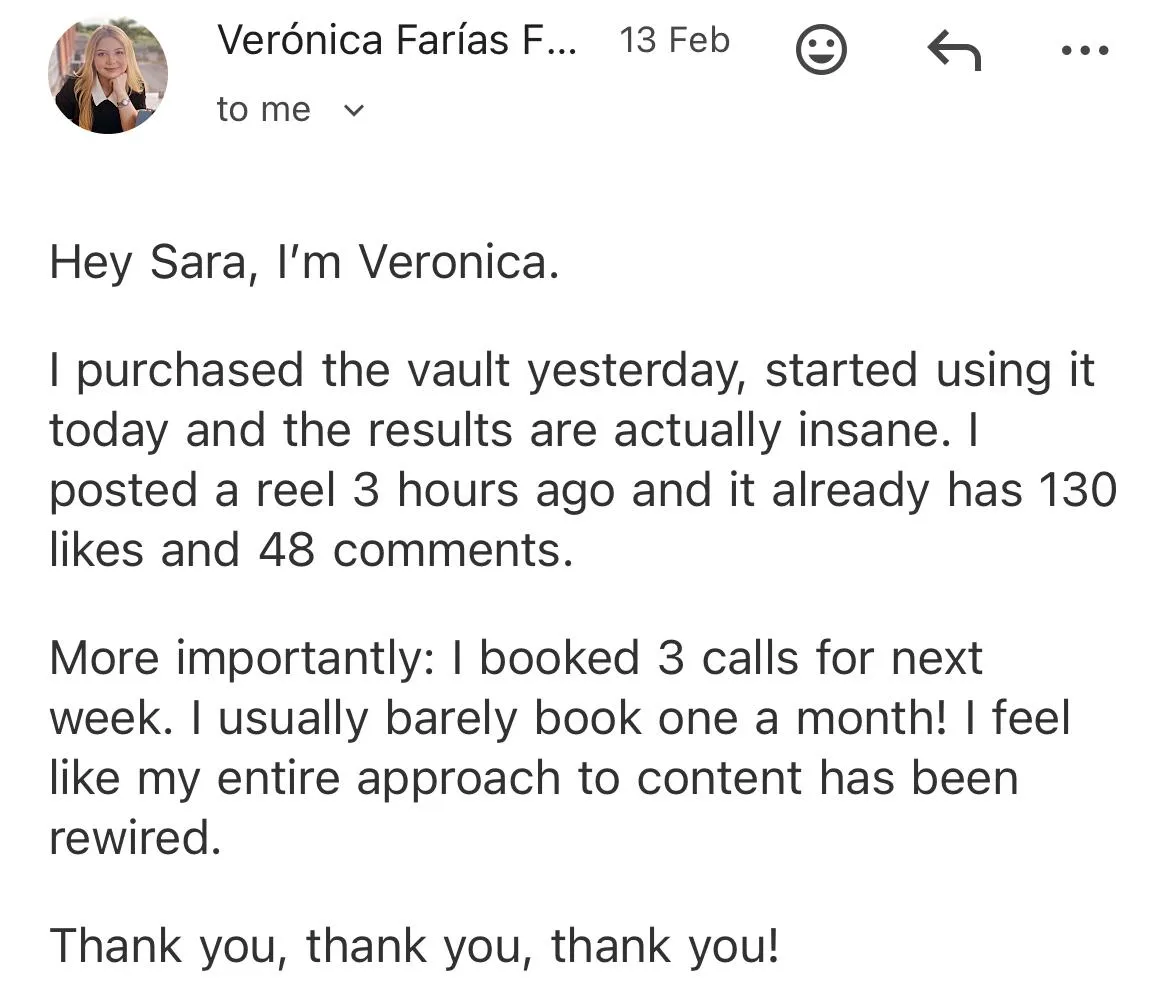1170x995 pixels.
Task: Click the closing line "Thank you, thank you, thank you!"
Action: click(413, 946)
